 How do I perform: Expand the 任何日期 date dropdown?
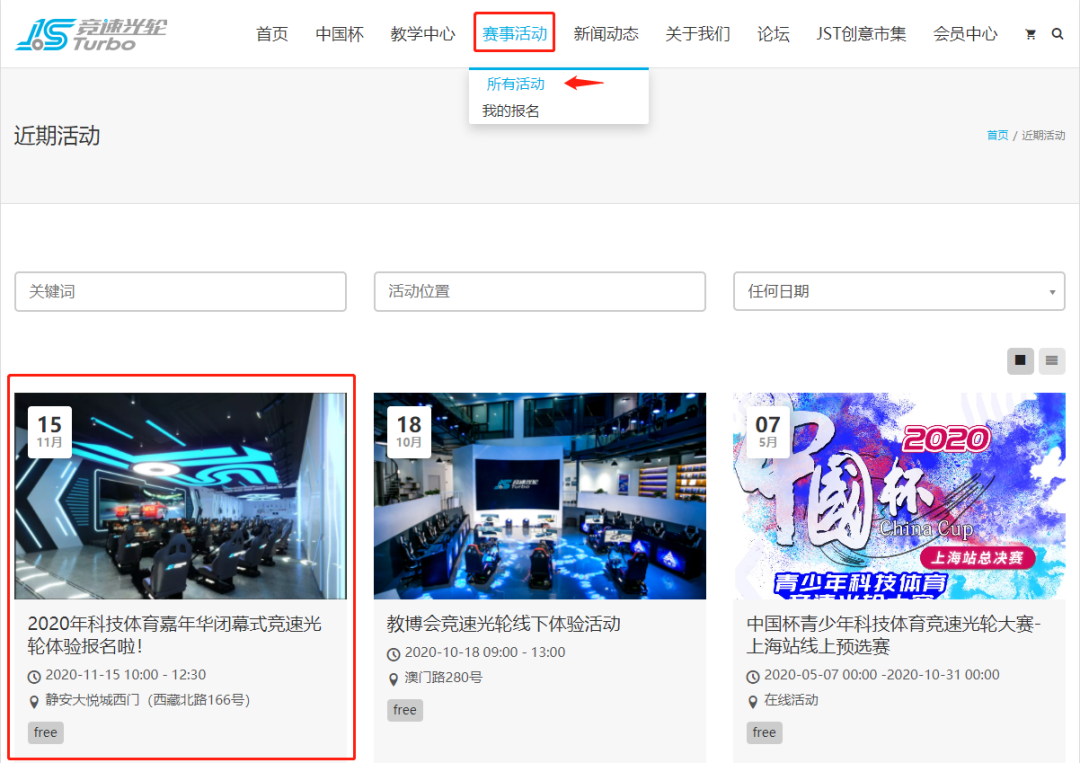tap(899, 291)
